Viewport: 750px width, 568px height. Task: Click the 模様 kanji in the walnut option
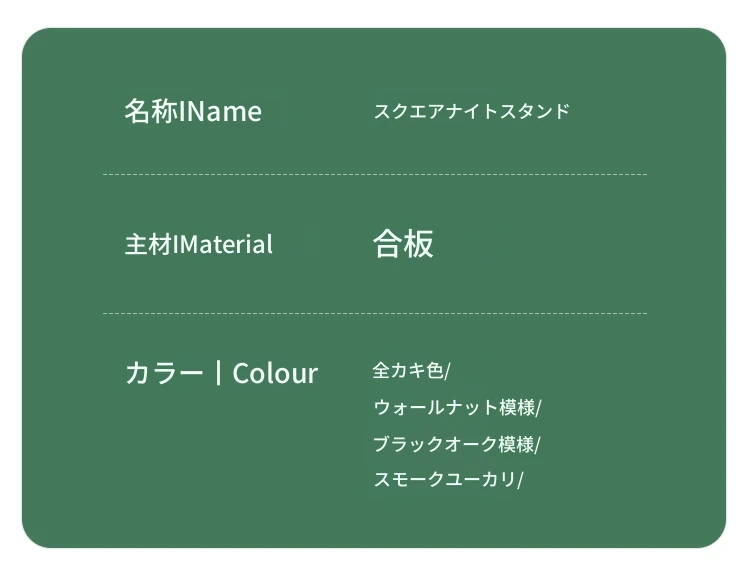click(517, 408)
